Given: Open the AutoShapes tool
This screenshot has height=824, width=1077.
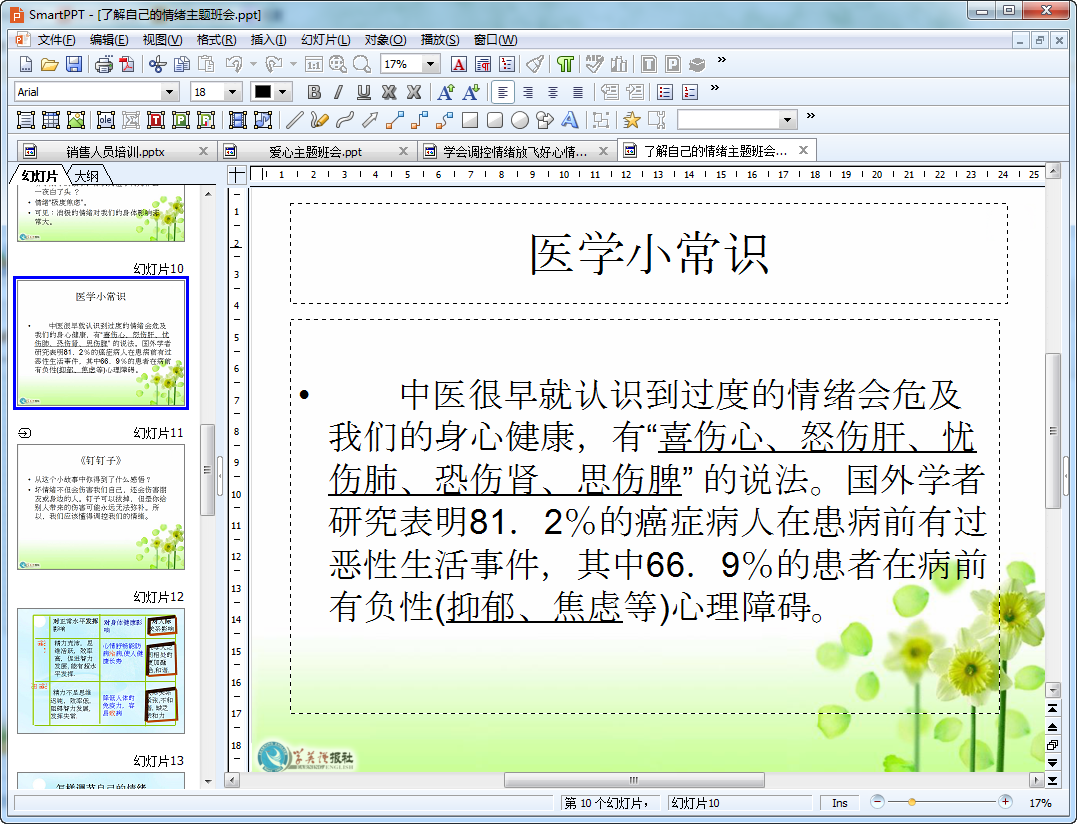Looking at the screenshot, I should click(x=545, y=120).
